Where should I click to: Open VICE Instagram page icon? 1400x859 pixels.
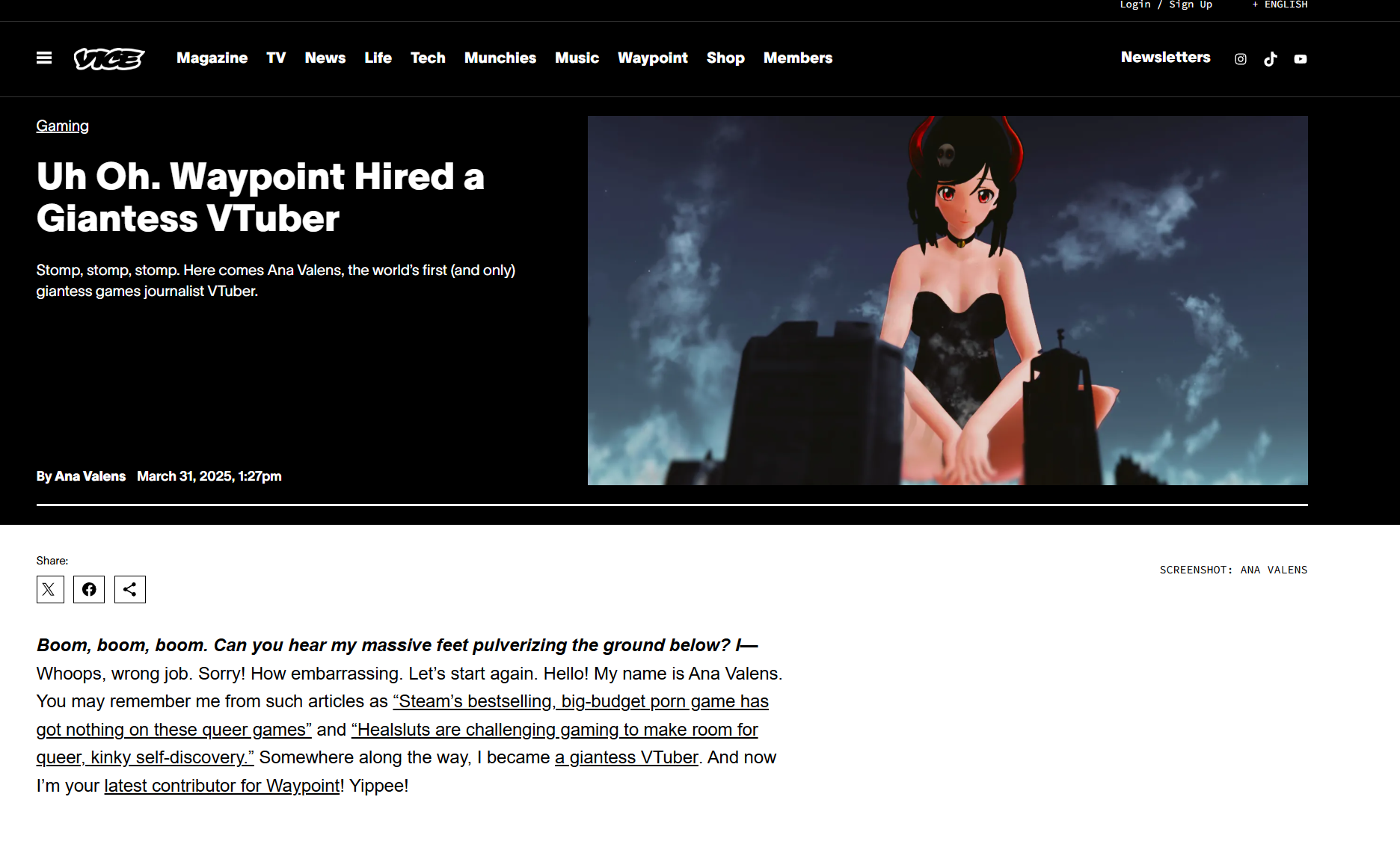[x=1240, y=59]
